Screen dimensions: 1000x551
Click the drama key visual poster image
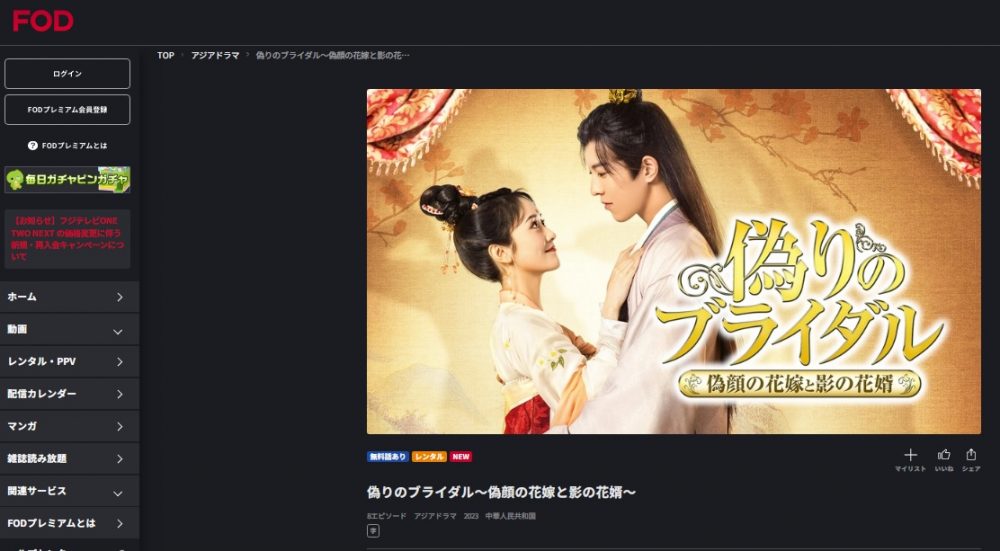pos(673,261)
